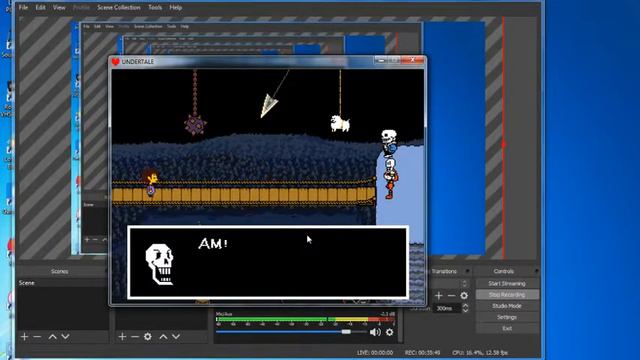Viewport: 640px width, 360px height.
Task: Add a new source with the Sources plus icon
Action: pyautogui.click(x=122, y=337)
